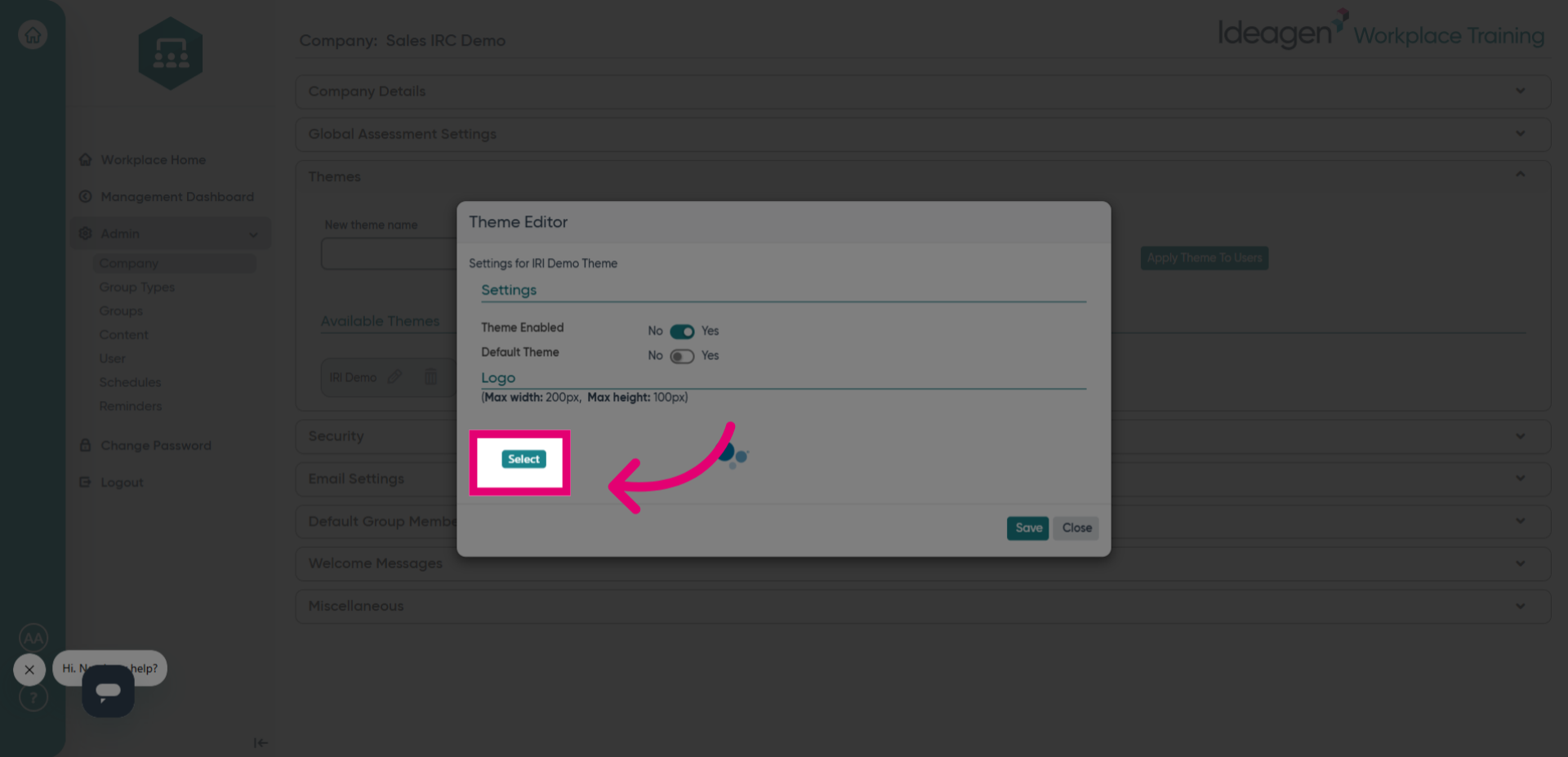Expand the Miscellaneous section
Image resolution: width=1568 pixels, height=757 pixels.
(x=923, y=606)
